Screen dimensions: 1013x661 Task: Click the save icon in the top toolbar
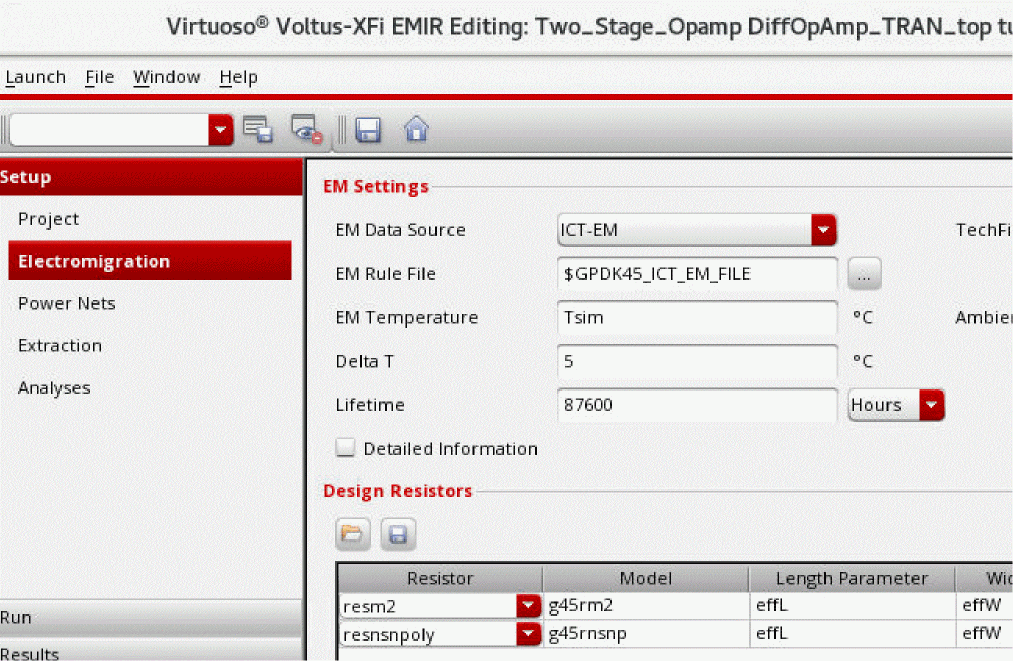click(367, 129)
